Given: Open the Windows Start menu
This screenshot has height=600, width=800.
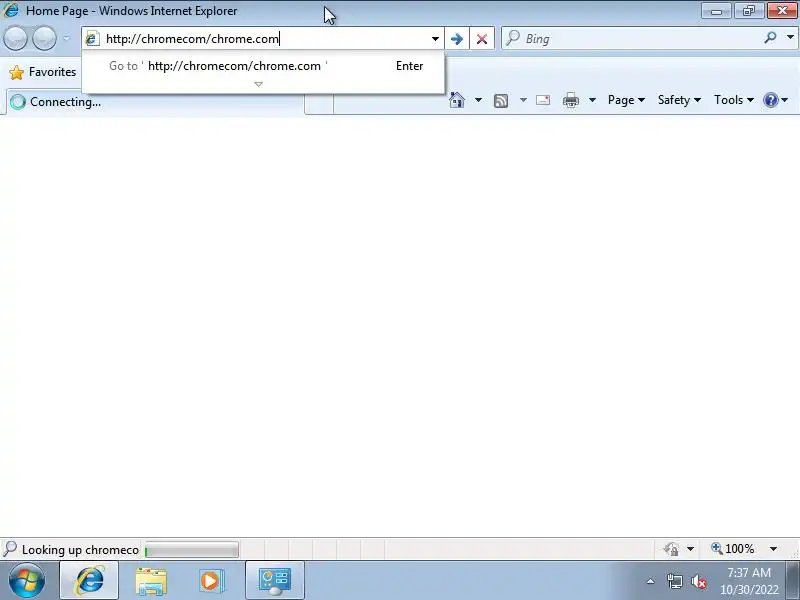Looking at the screenshot, I should 27,580.
